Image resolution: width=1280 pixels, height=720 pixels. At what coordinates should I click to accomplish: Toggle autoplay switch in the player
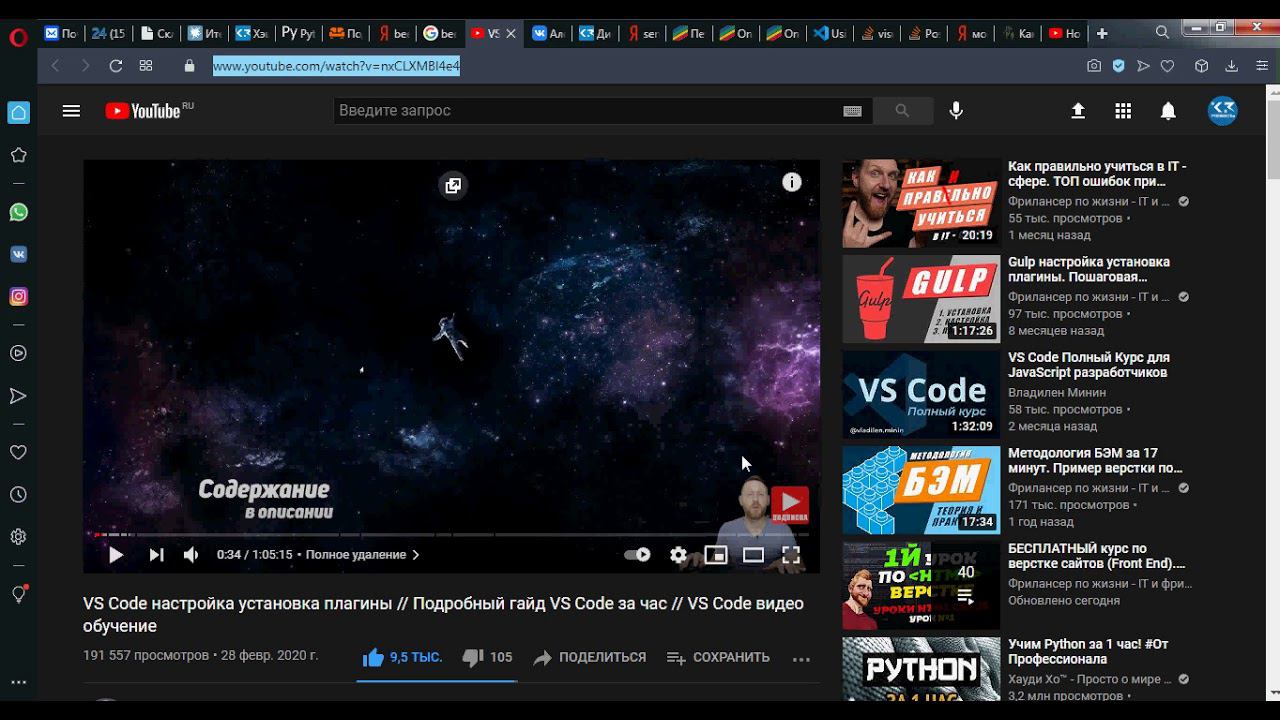click(637, 555)
